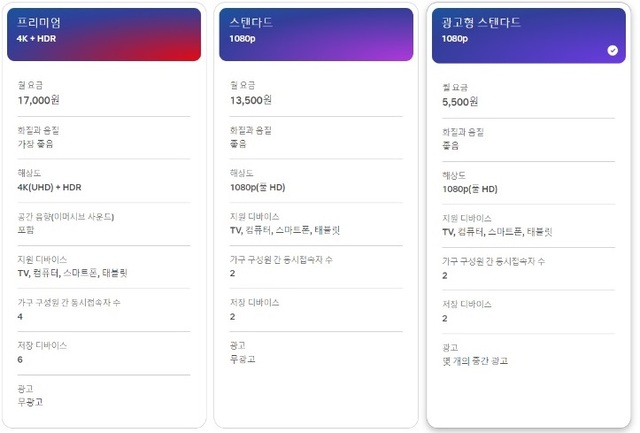Click simultaneous viewers value 4 in 프리미엄
This screenshot has height=433, width=640.
tap(20, 317)
